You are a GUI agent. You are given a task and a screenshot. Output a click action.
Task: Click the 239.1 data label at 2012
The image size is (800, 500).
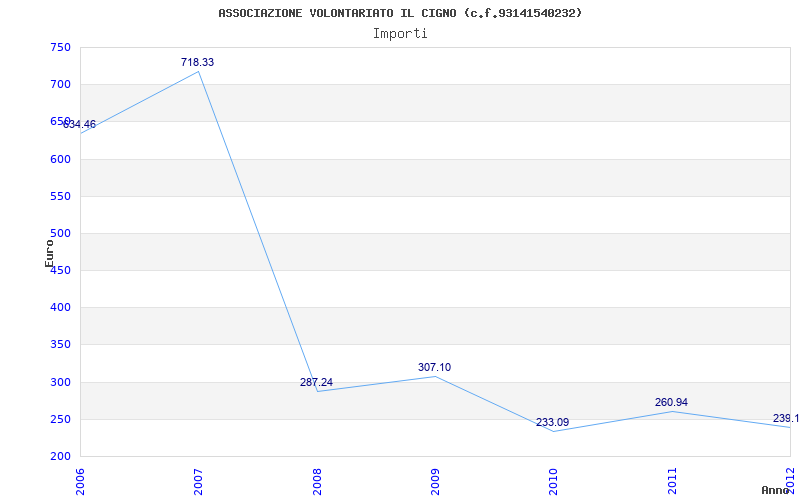[786, 418]
